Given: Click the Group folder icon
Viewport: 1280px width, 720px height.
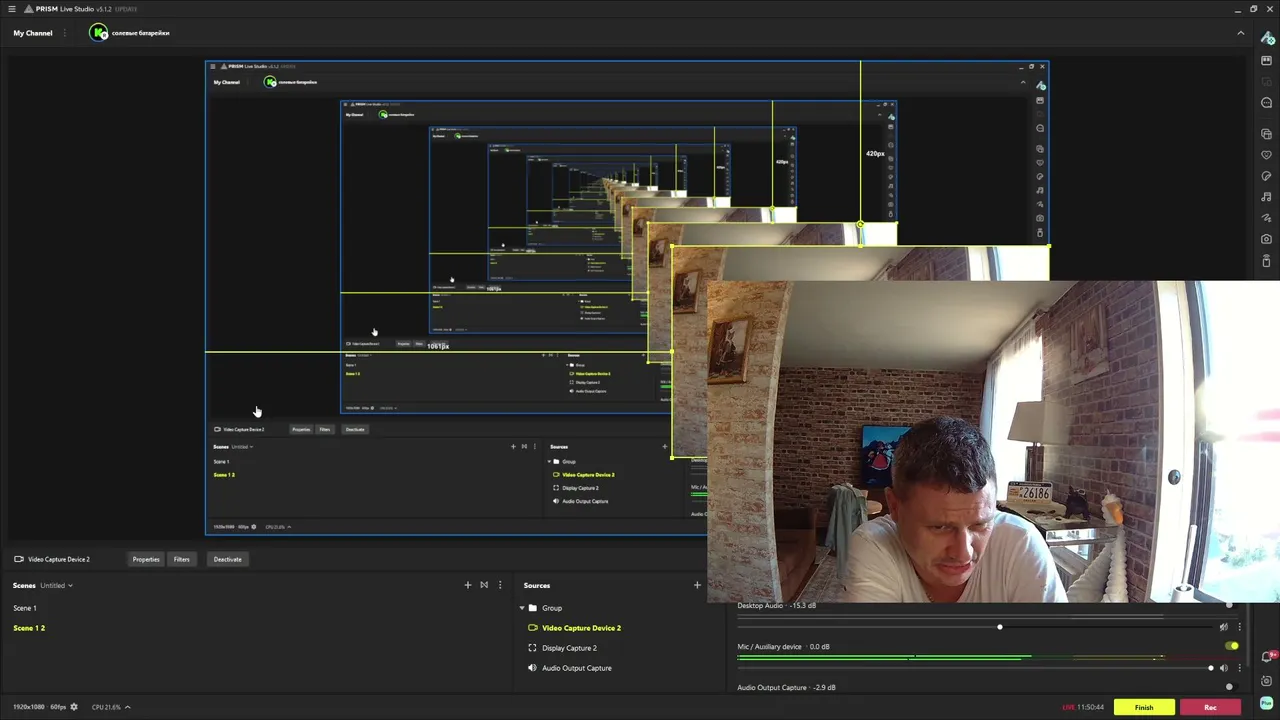Looking at the screenshot, I should point(533,608).
